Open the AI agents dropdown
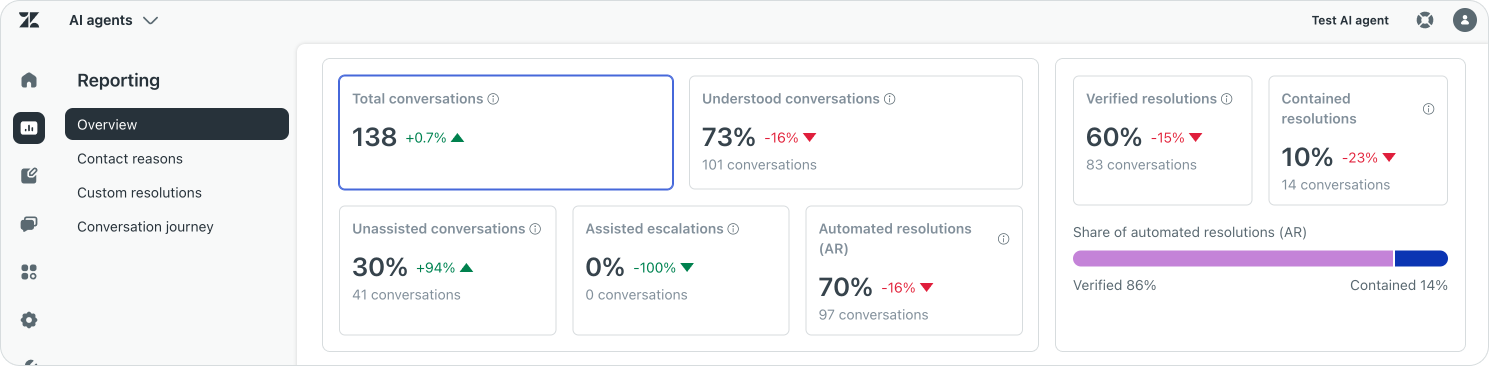Screen dimensions: 1489x366 pos(113,20)
